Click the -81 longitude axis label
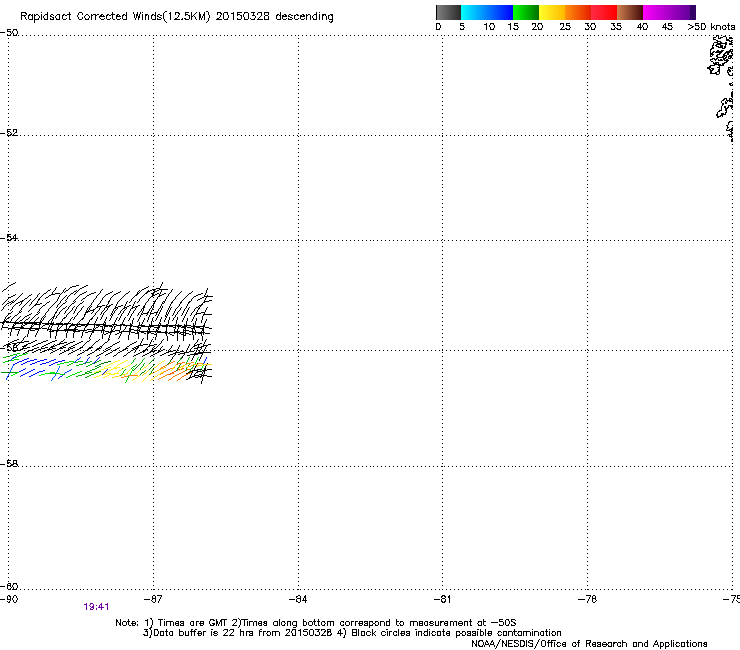 (442, 599)
